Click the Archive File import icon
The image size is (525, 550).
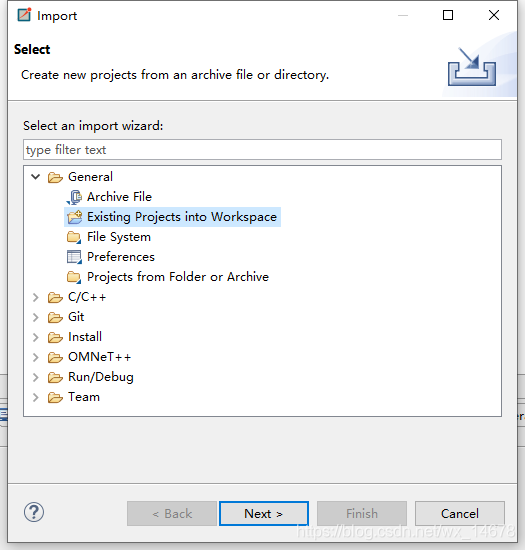click(x=74, y=197)
